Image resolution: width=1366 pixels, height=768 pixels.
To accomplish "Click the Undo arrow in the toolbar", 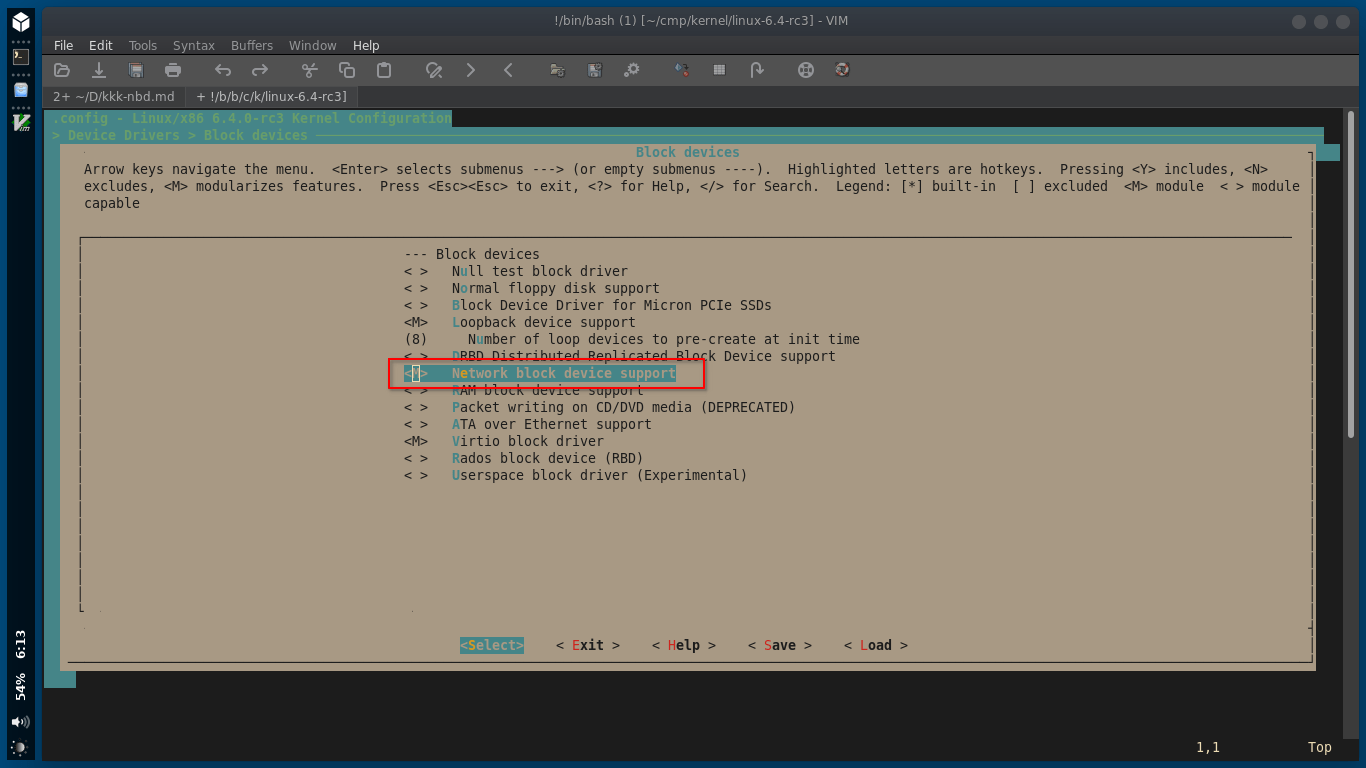I will [x=223, y=70].
